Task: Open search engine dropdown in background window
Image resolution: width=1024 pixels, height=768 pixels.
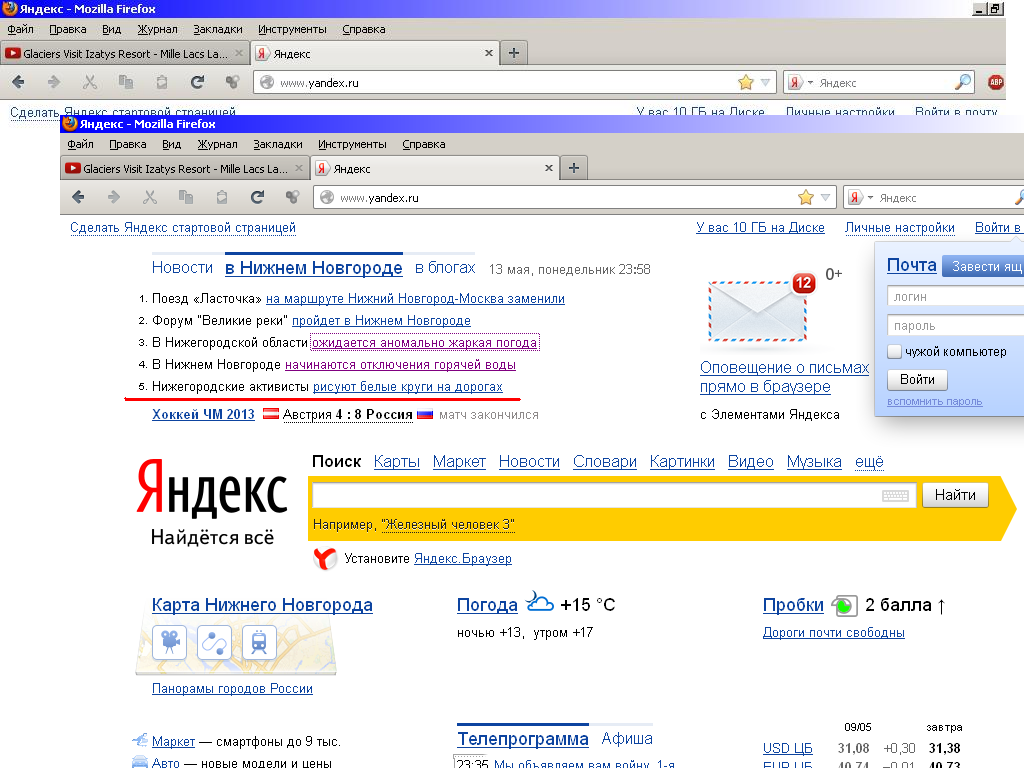Action: coord(810,82)
